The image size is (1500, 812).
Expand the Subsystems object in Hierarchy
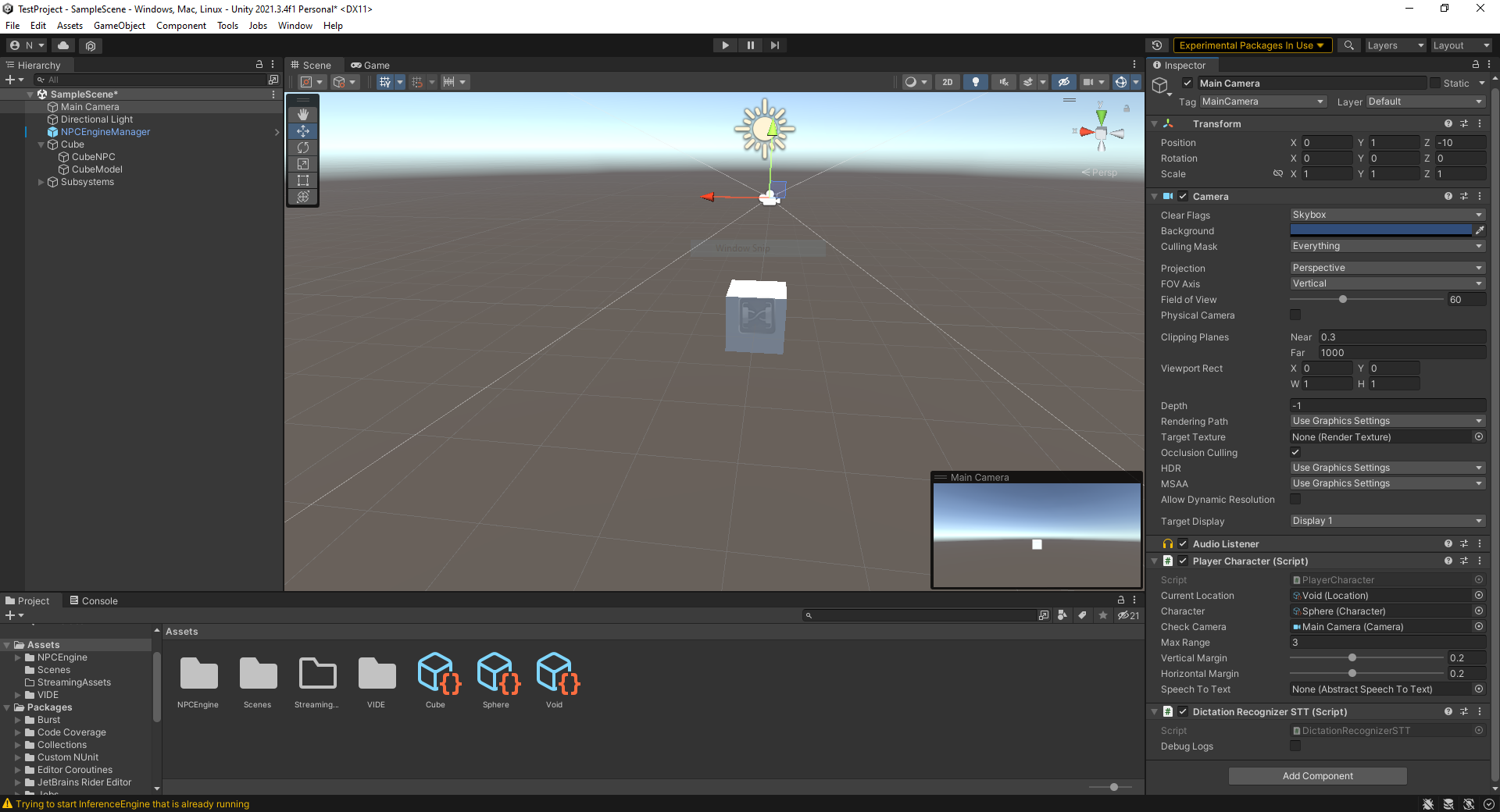[41, 182]
